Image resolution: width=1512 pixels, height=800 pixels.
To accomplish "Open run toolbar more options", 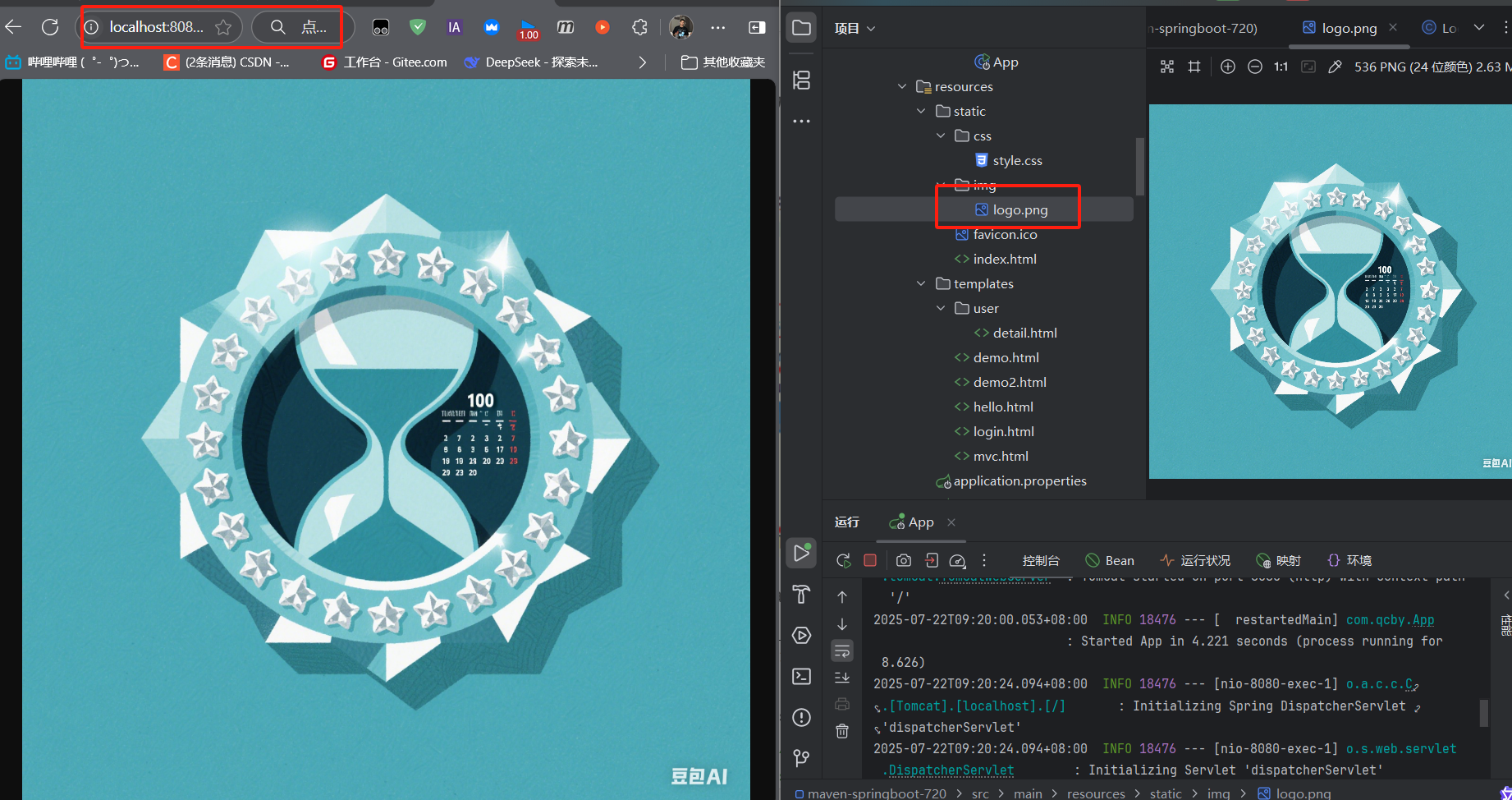I will (984, 560).
